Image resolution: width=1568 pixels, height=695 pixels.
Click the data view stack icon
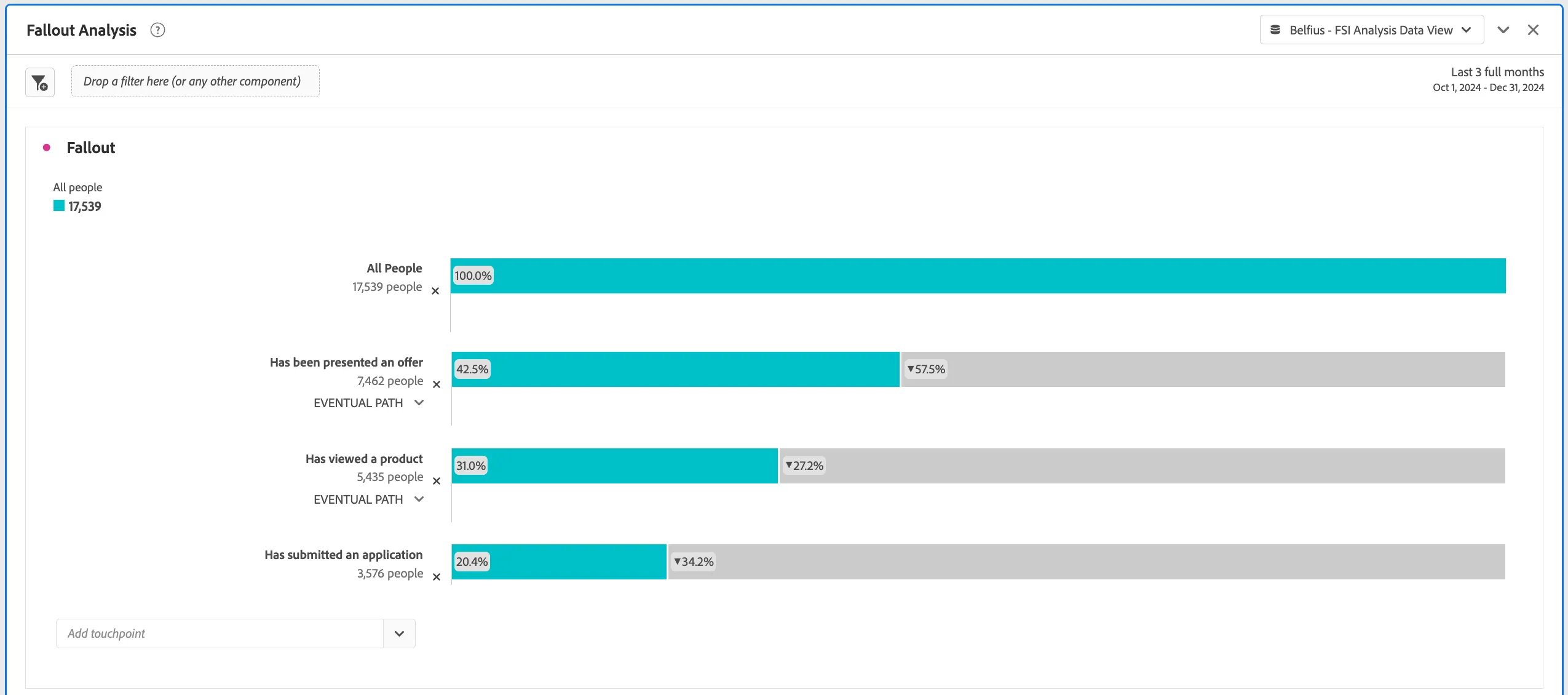click(1276, 30)
